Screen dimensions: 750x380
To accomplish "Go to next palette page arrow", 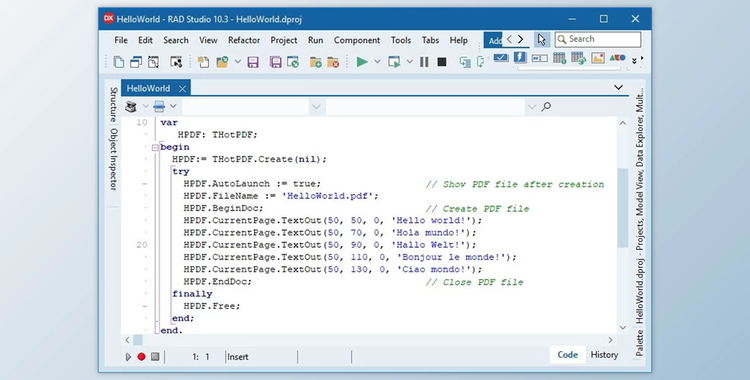I will point(521,39).
